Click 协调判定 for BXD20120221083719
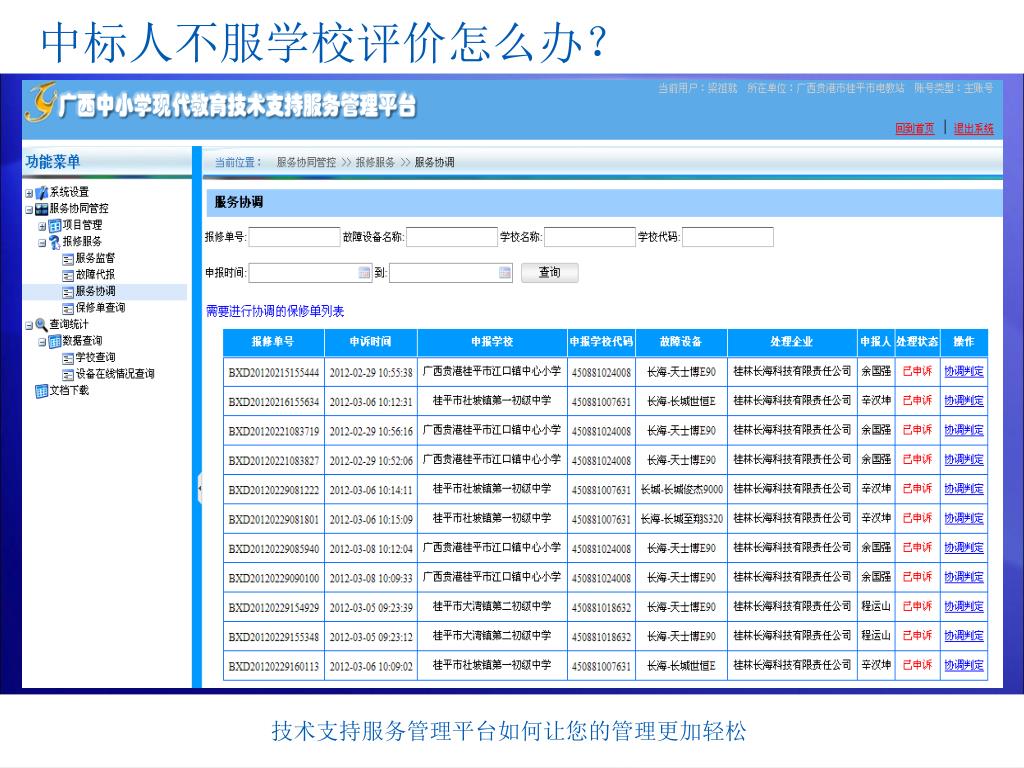Image resolution: width=1024 pixels, height=768 pixels. 964,430
